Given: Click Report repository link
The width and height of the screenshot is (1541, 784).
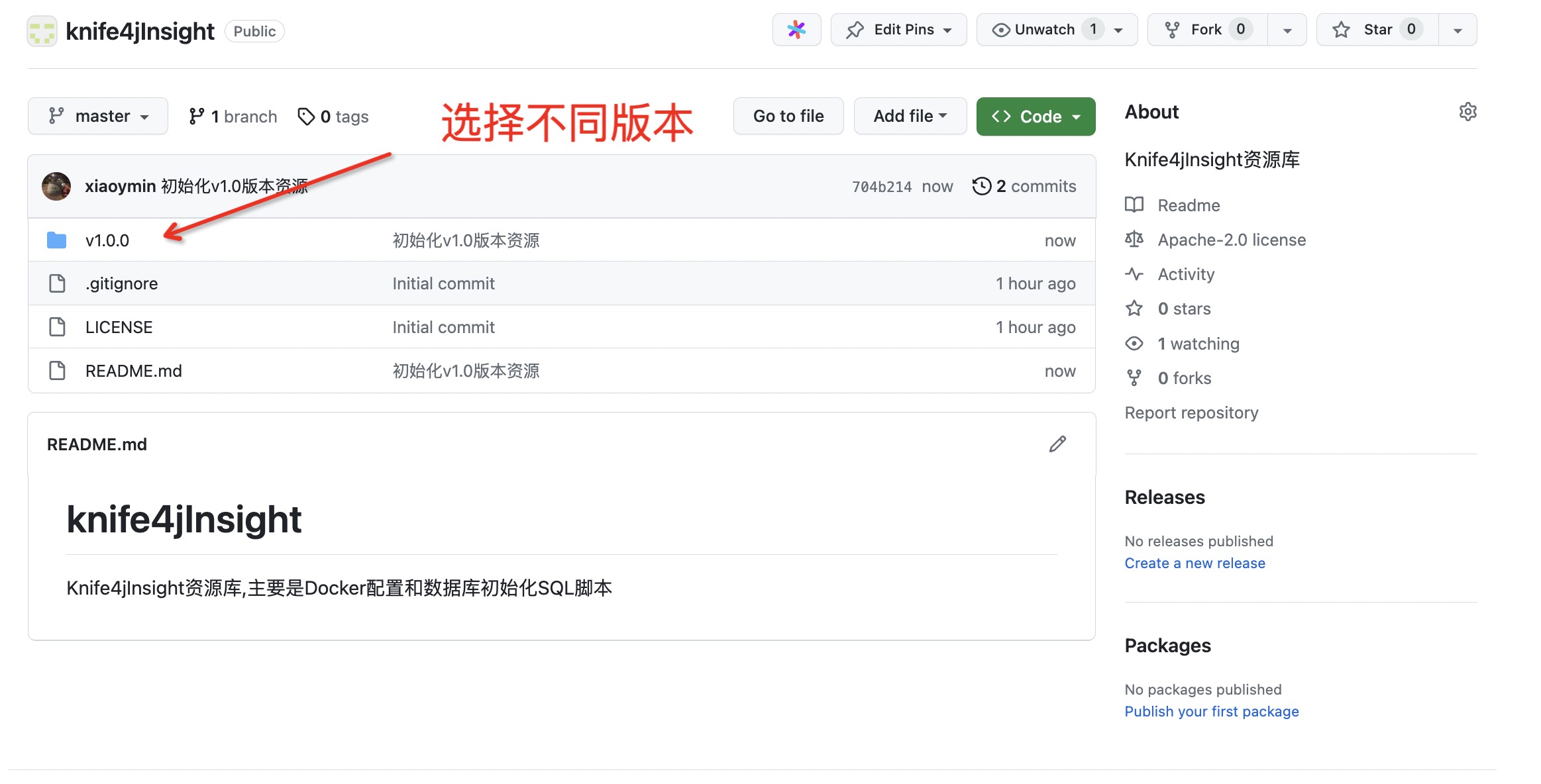Looking at the screenshot, I should pyautogui.click(x=1191, y=413).
